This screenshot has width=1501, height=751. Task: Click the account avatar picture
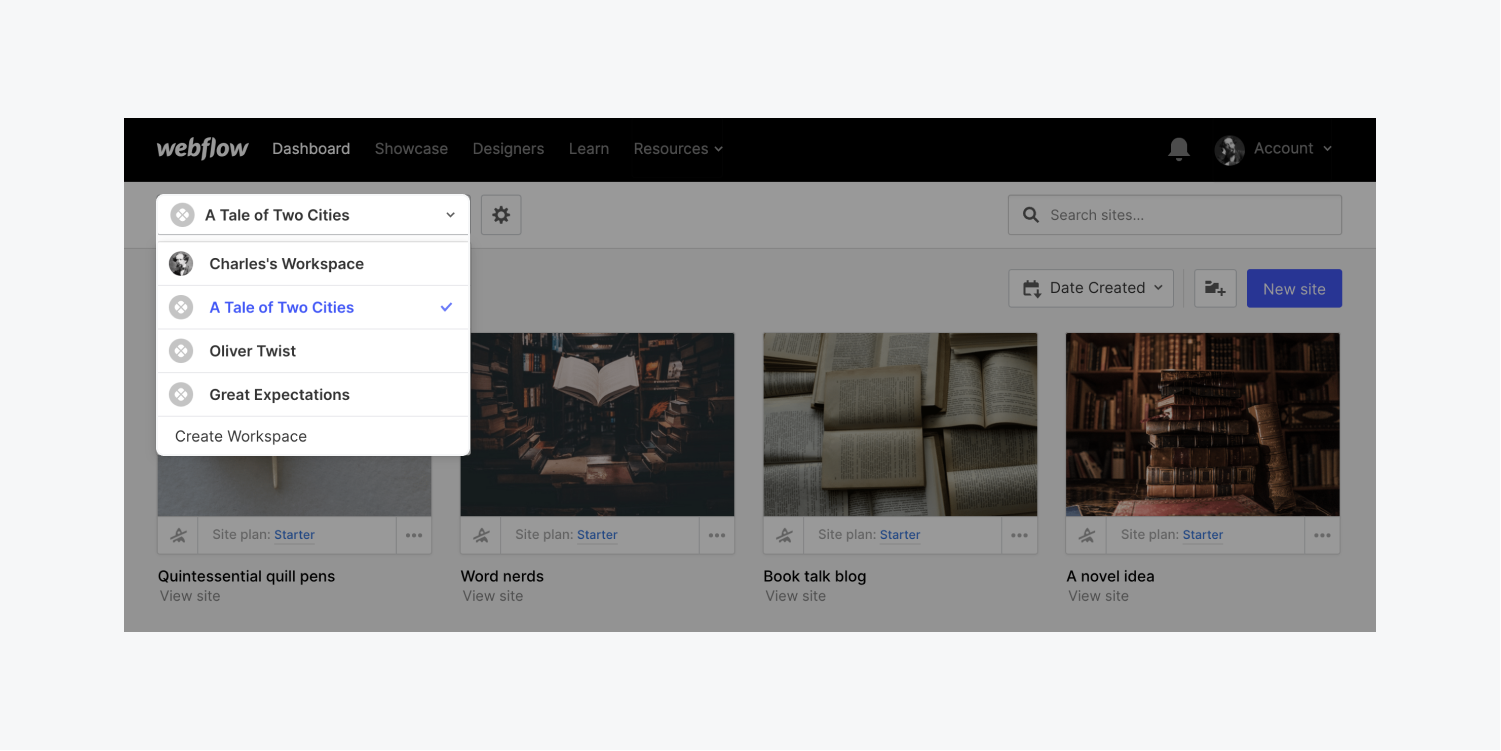tap(1229, 150)
